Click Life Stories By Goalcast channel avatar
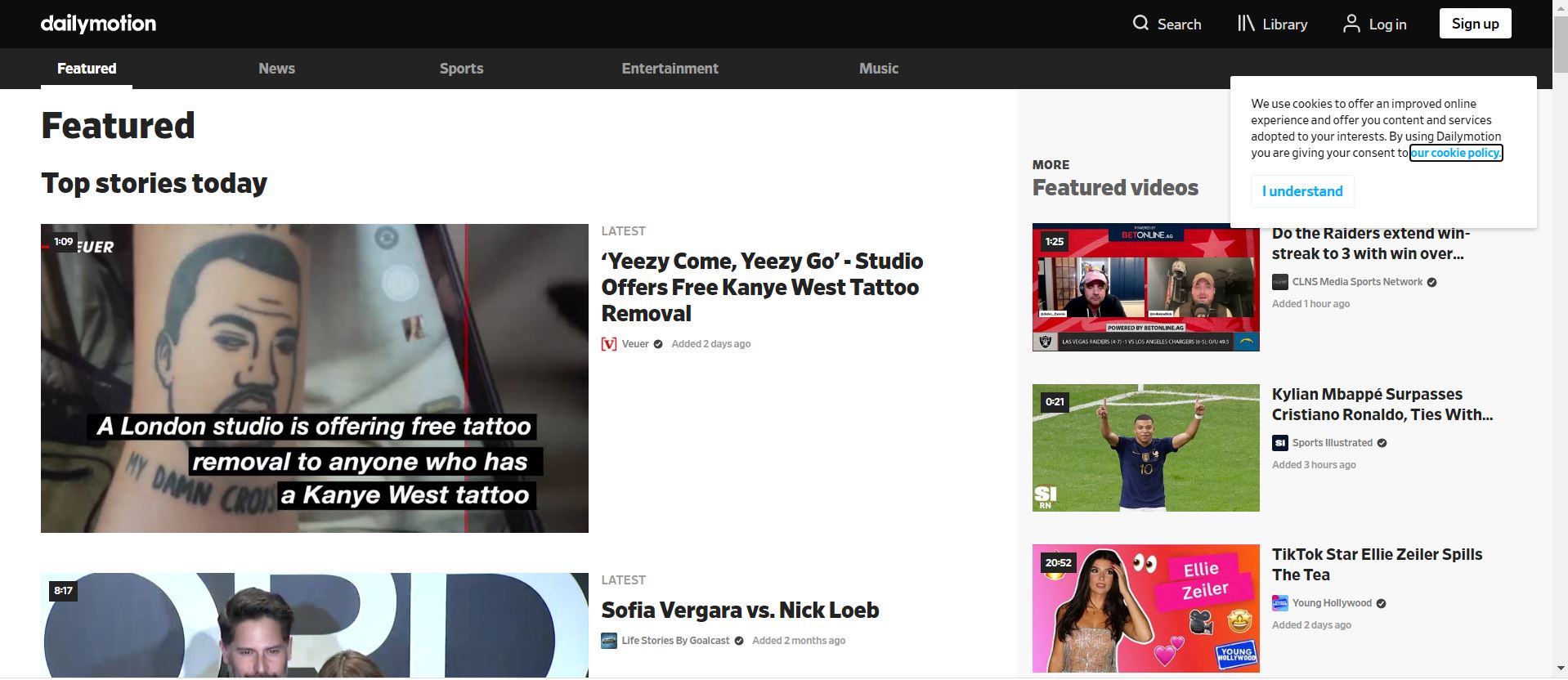 click(x=609, y=641)
